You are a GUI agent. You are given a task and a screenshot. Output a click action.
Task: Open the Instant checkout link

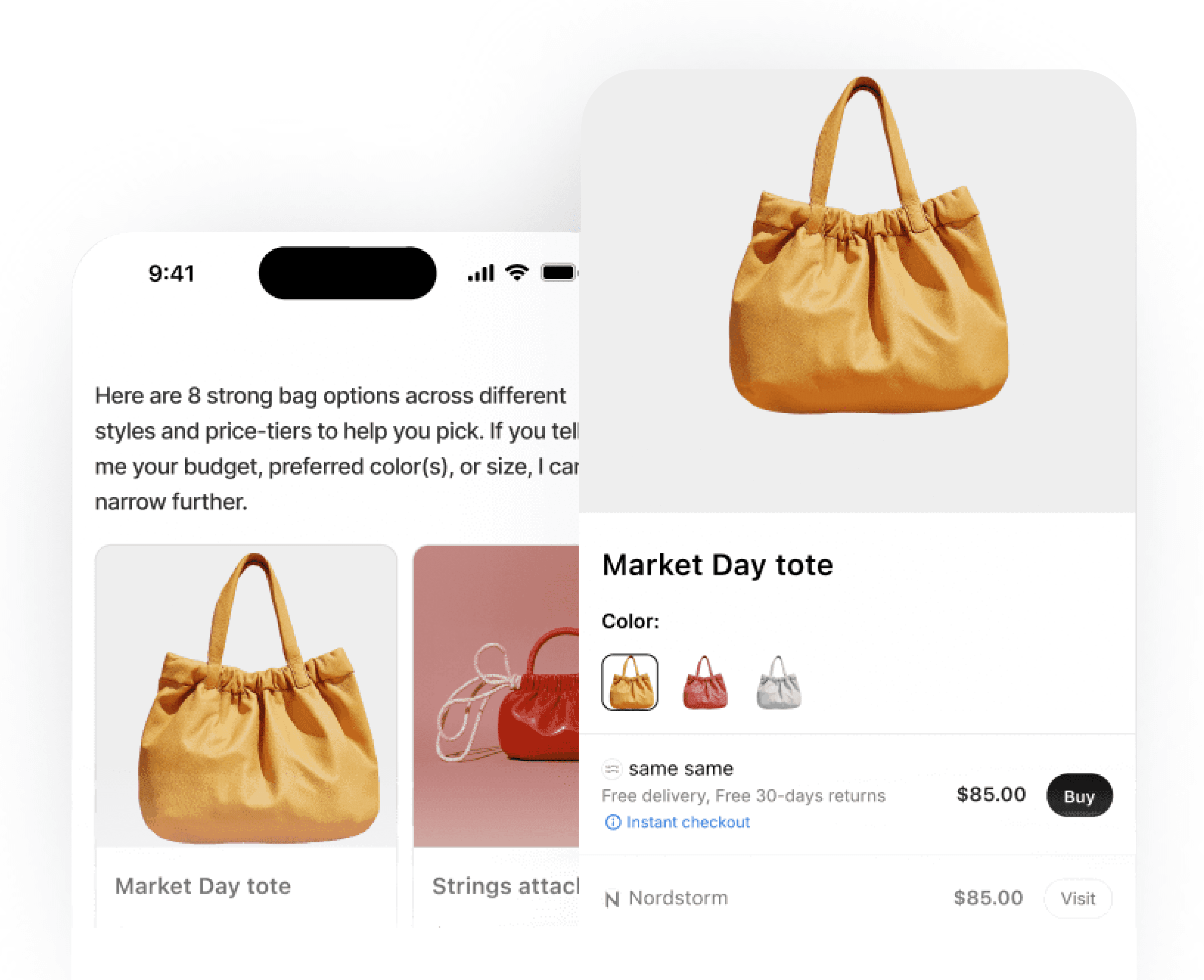[x=688, y=822]
